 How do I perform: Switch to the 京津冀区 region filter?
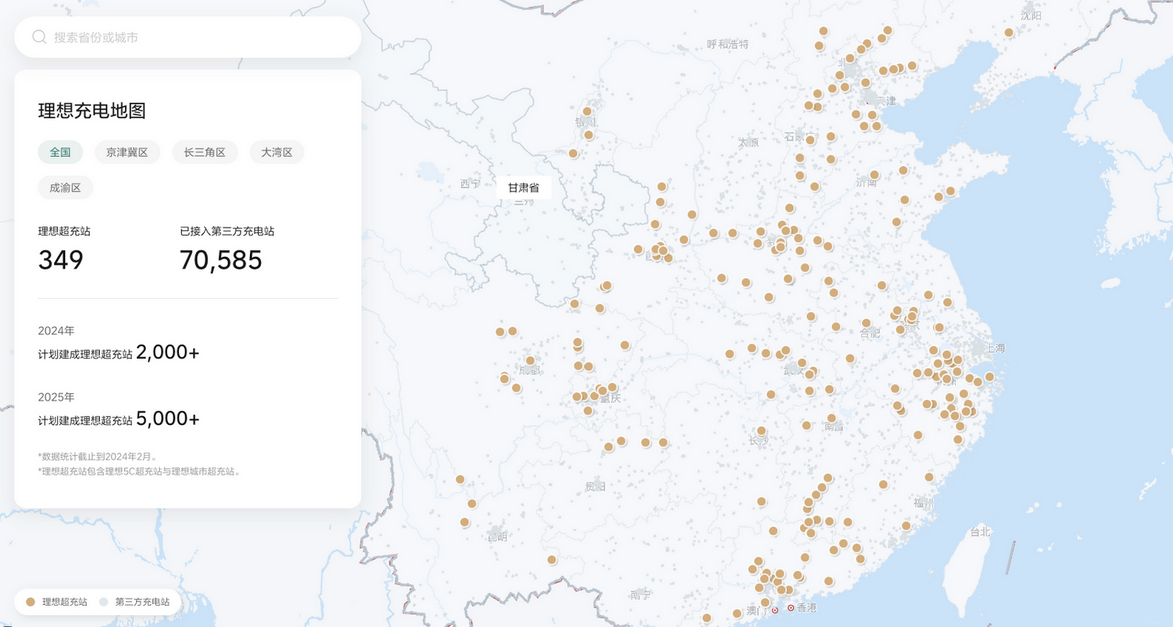click(x=127, y=152)
